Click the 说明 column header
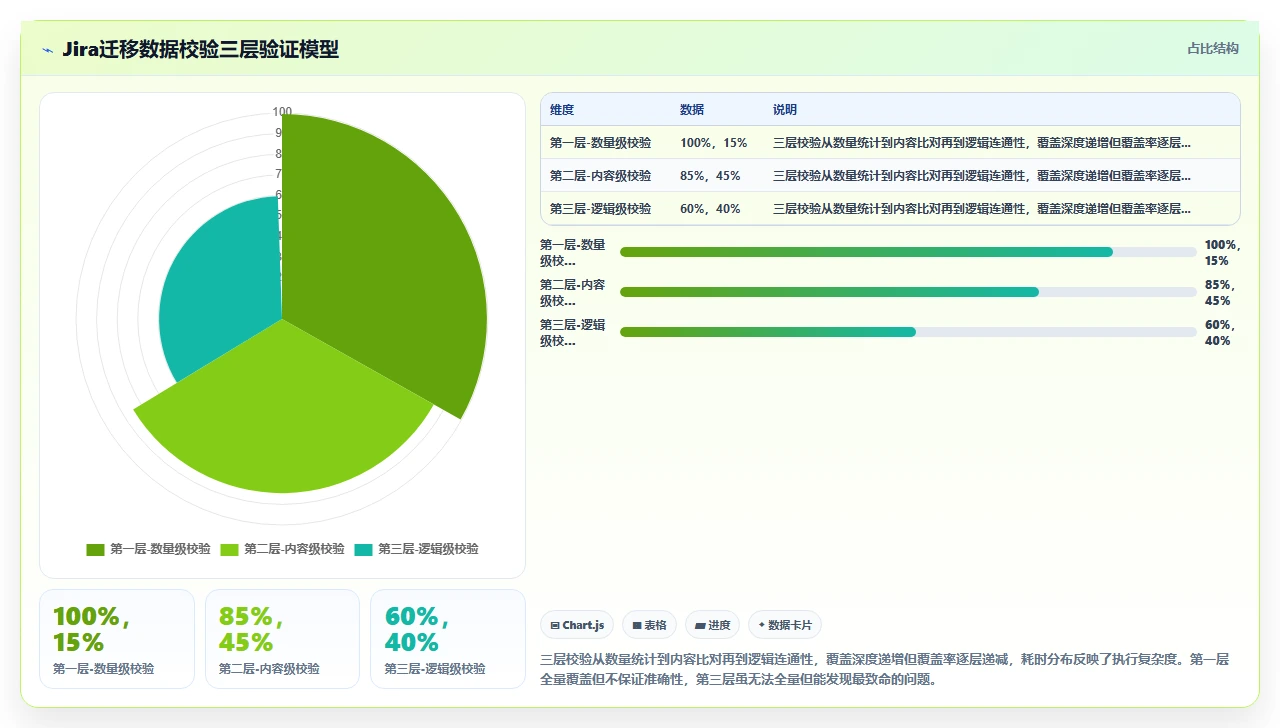 tap(785, 110)
